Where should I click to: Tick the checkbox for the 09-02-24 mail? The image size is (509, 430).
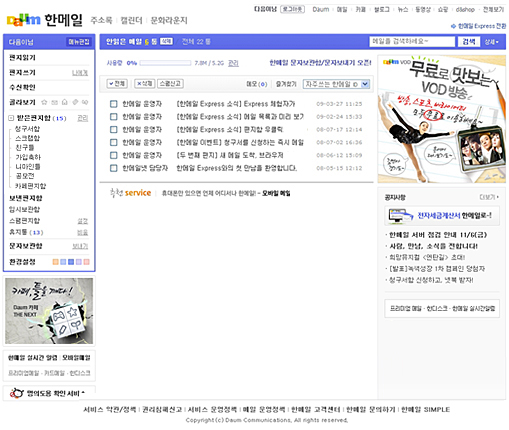(114, 117)
